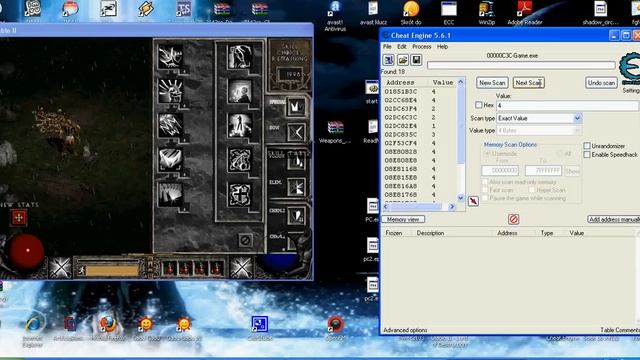
Task: Enable the Hex checkbox
Action: click(x=479, y=105)
